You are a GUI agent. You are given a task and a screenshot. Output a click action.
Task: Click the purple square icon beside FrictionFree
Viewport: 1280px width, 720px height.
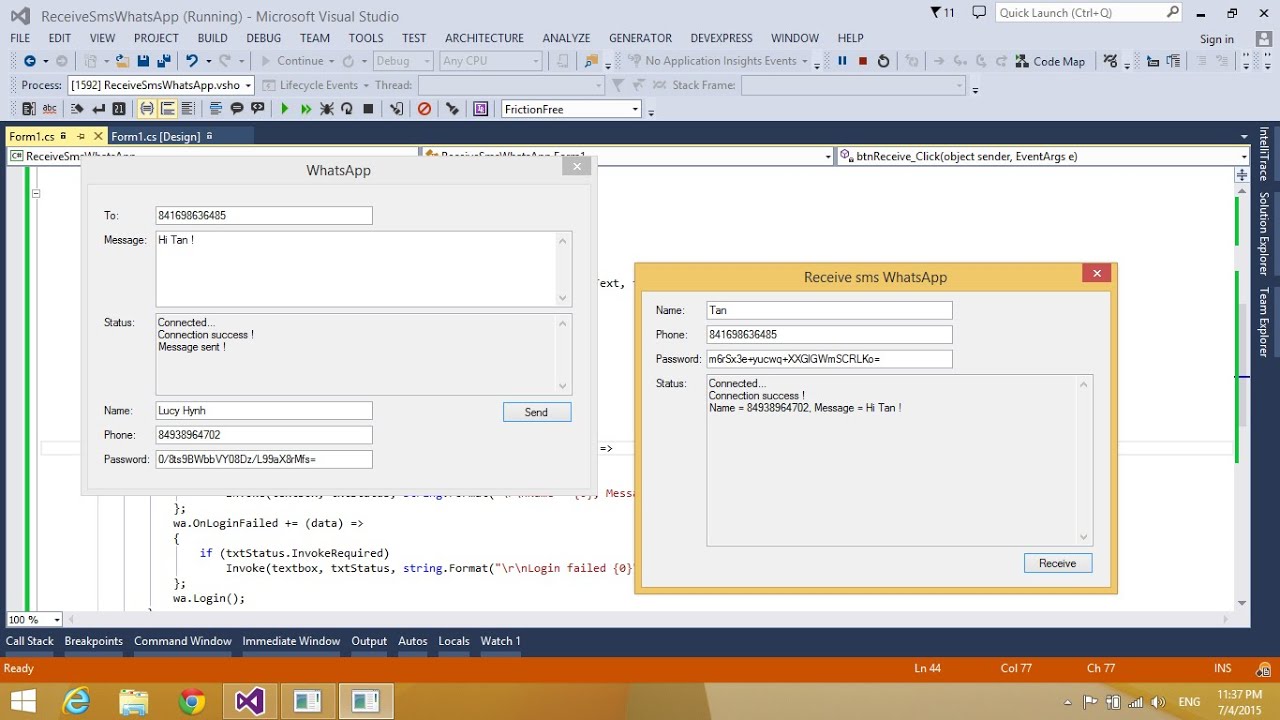(x=481, y=109)
